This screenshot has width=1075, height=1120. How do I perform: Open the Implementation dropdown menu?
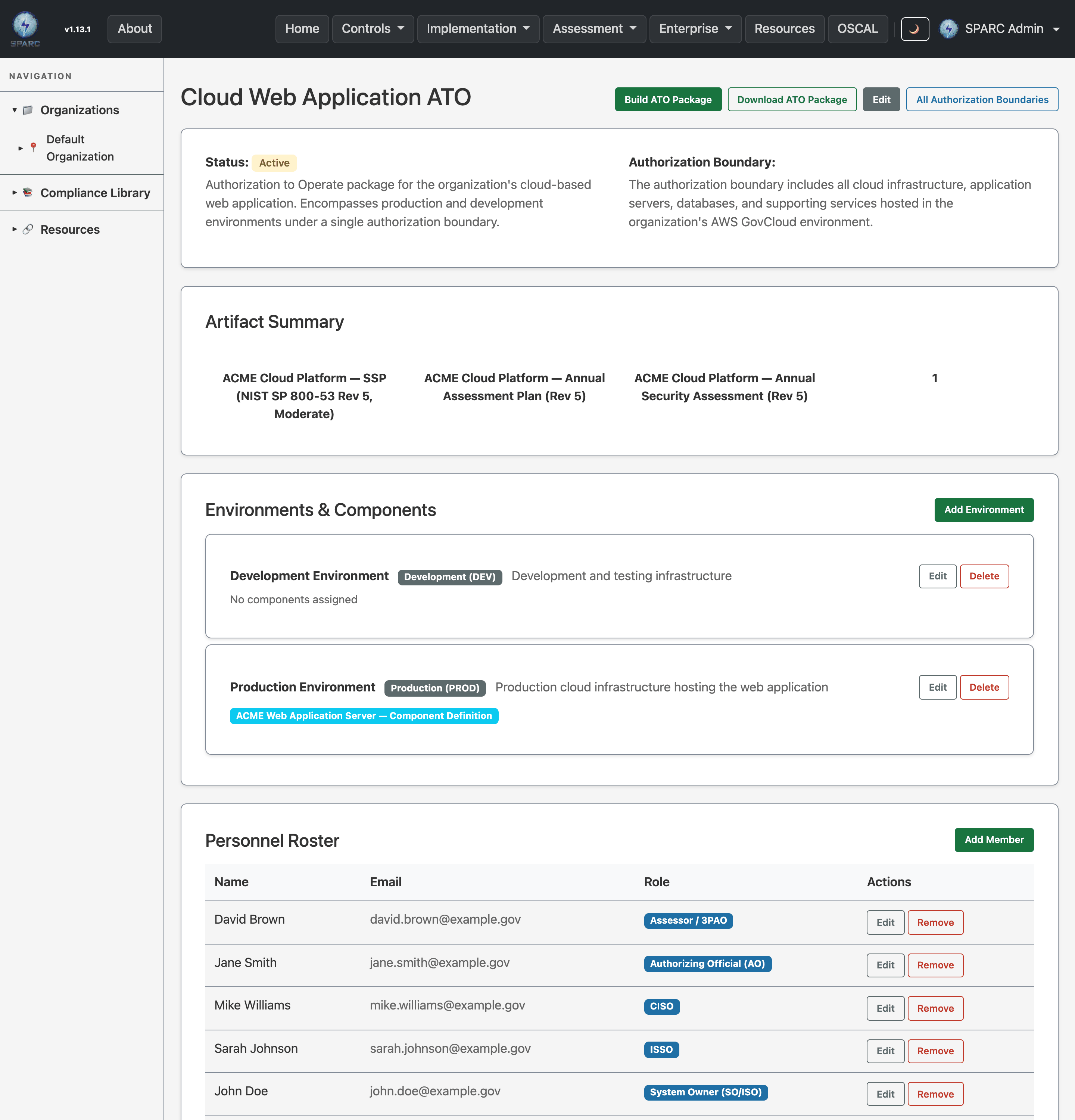click(478, 29)
